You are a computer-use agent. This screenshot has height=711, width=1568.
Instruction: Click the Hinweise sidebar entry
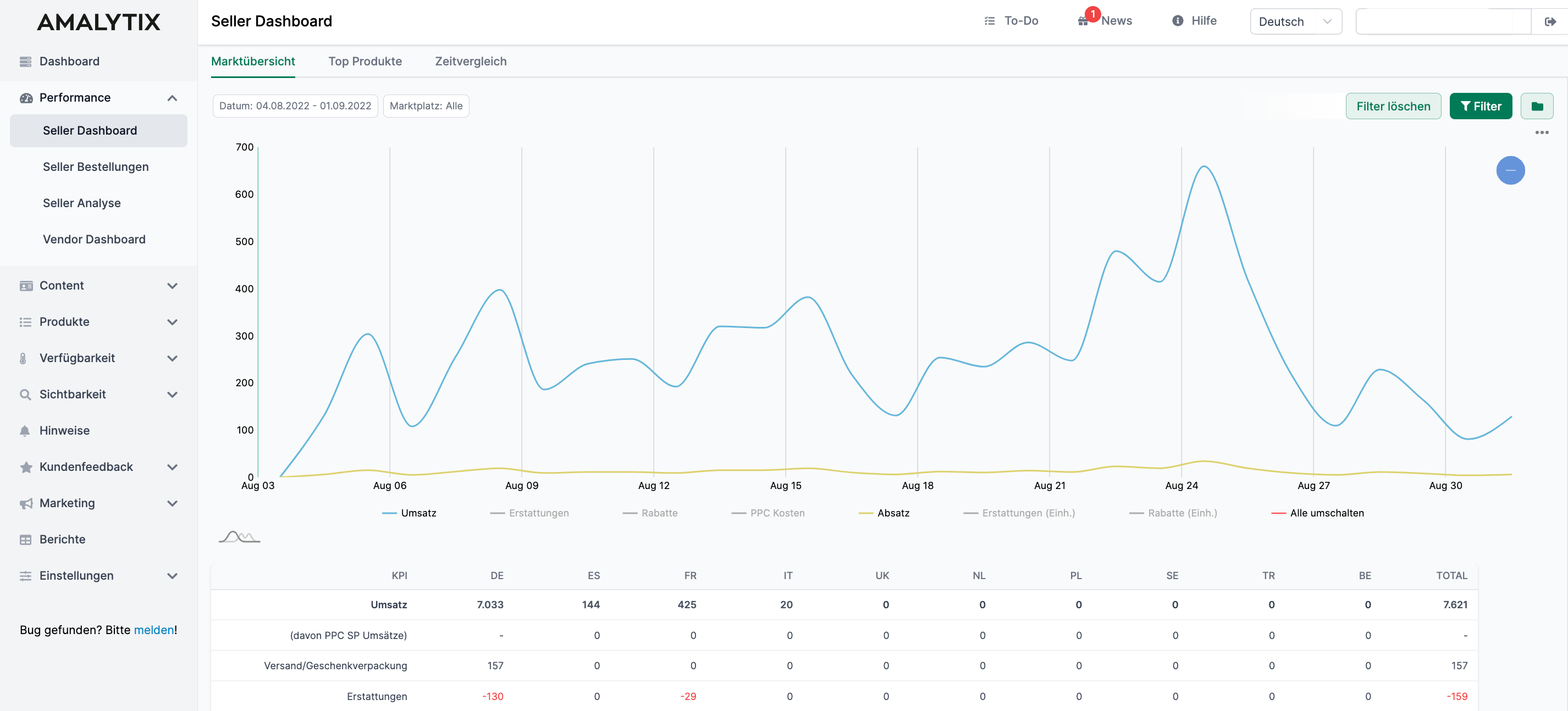point(64,431)
